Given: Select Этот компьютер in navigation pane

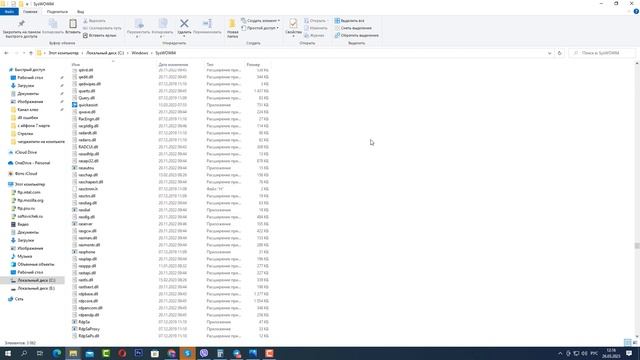Looking at the screenshot, I should 29,184.
